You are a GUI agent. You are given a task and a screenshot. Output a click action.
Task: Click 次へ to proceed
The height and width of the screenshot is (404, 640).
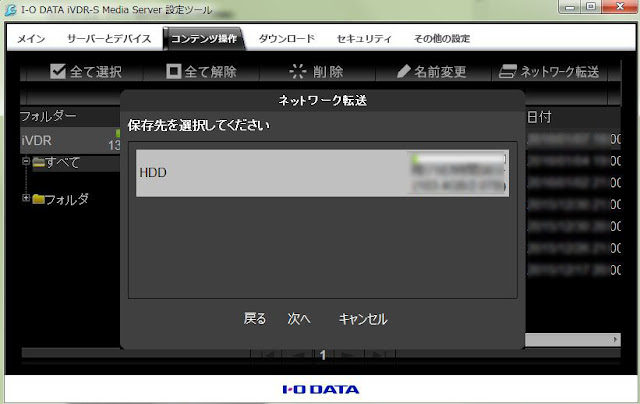click(x=299, y=319)
